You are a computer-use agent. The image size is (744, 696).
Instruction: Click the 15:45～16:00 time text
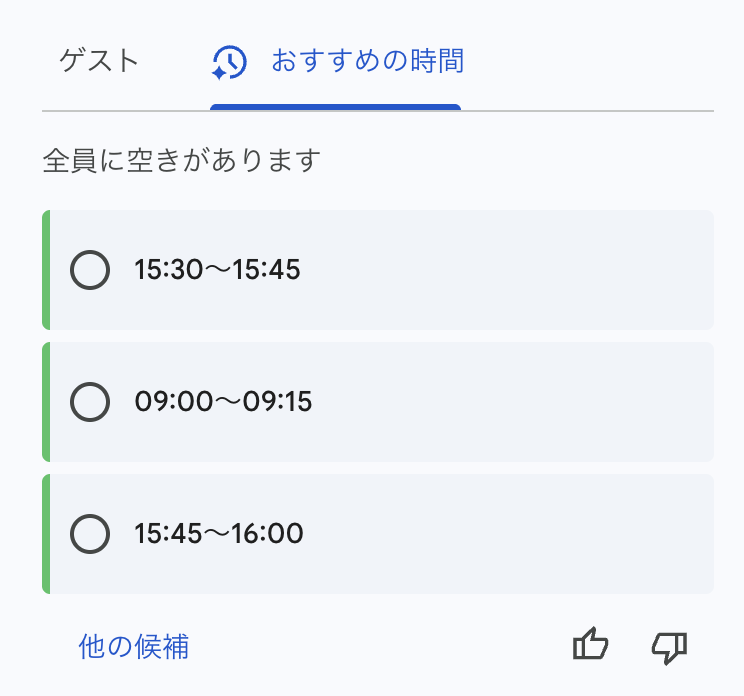218,534
